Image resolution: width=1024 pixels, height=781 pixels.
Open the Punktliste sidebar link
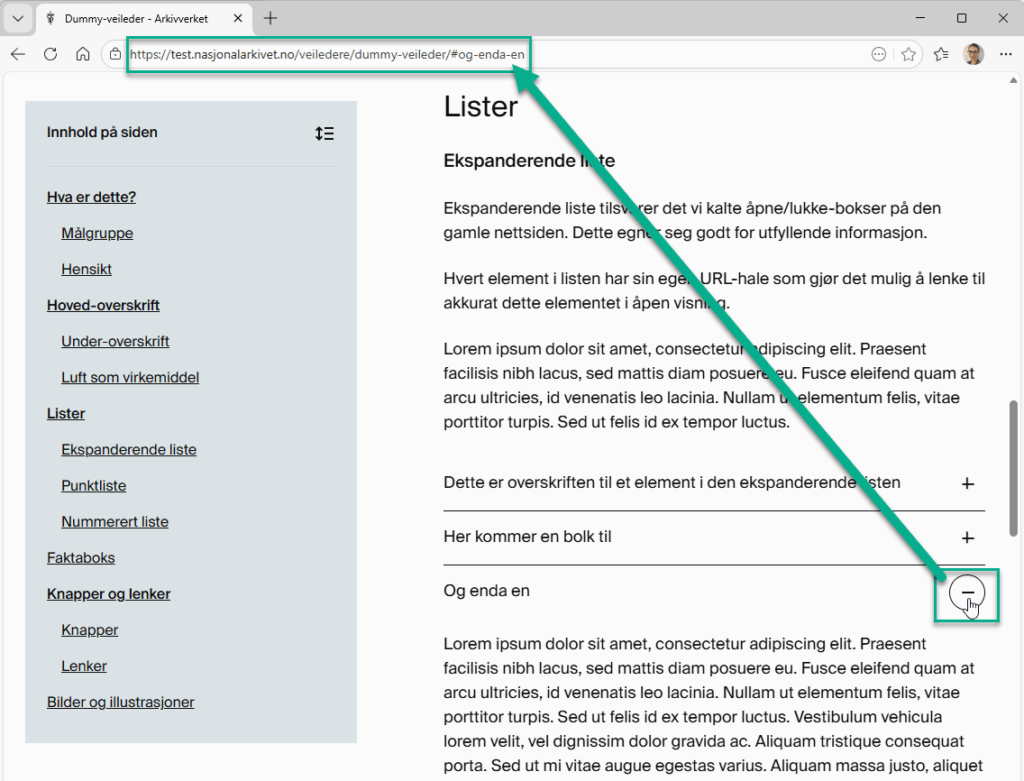pos(93,485)
